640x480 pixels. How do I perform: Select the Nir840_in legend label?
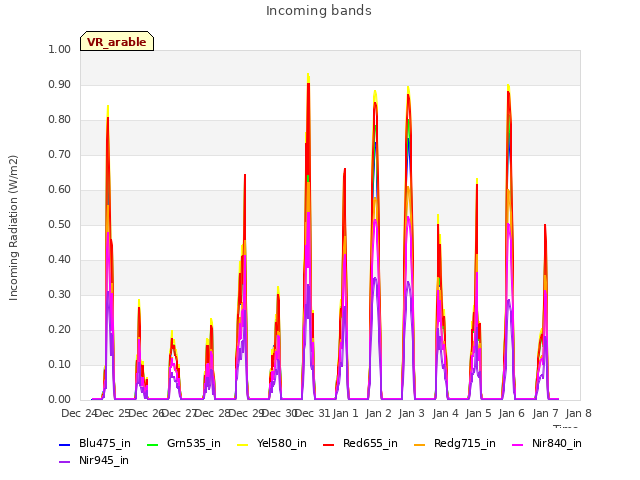pos(557,444)
